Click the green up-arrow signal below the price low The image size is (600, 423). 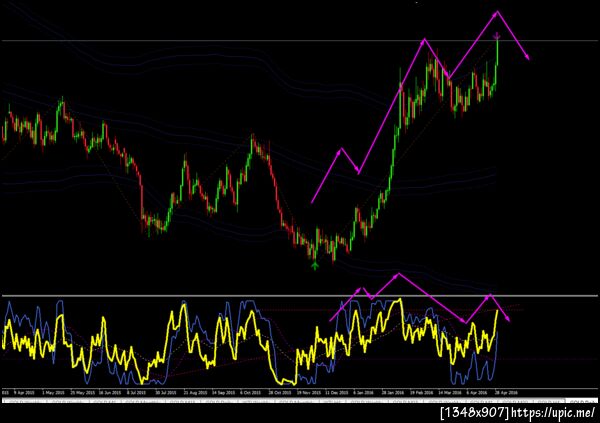tap(315, 265)
